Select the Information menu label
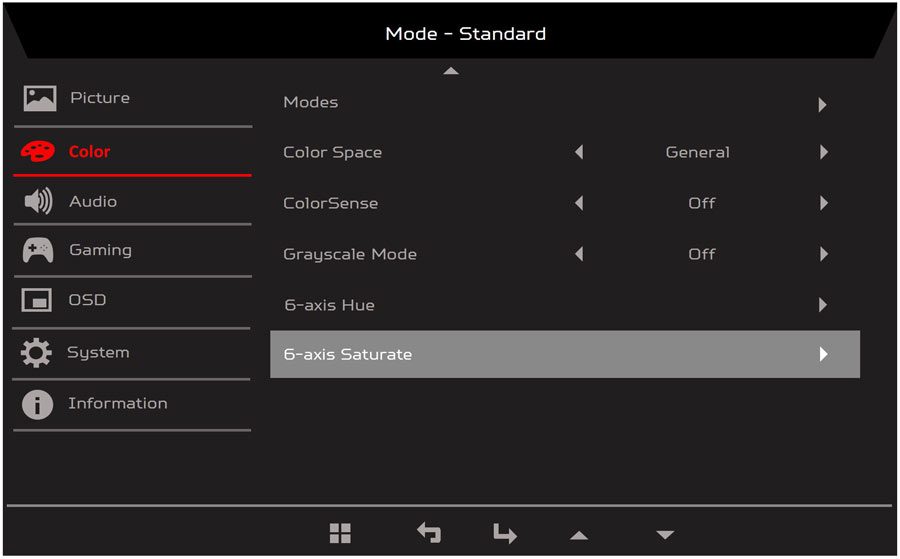 (118, 403)
